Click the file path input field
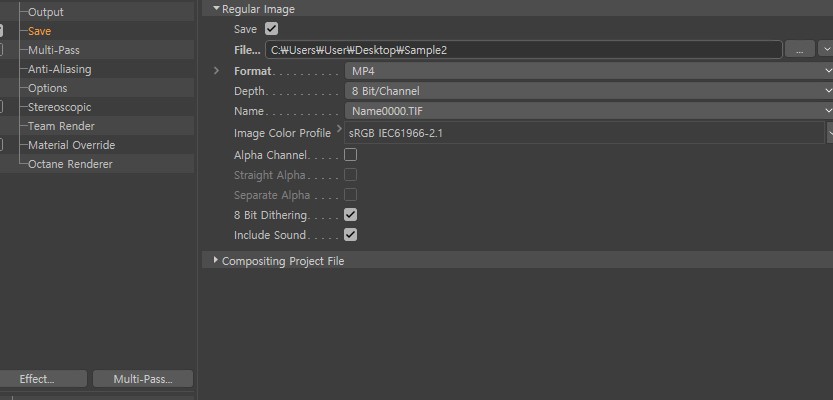 coord(524,50)
